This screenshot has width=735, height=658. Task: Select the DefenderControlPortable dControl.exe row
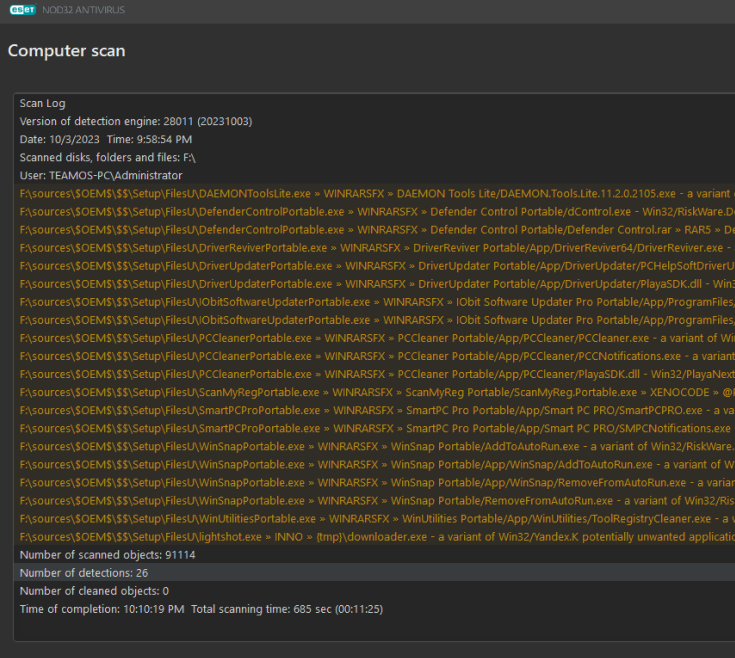[375, 211]
